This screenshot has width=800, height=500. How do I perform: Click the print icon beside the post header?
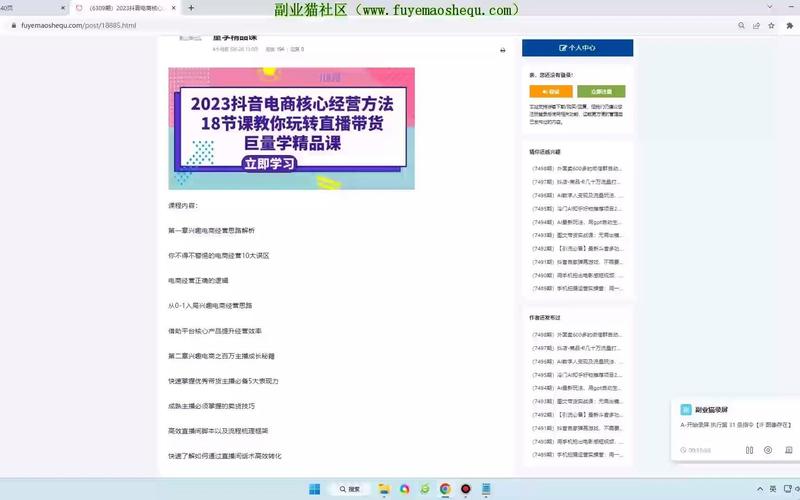pos(503,50)
